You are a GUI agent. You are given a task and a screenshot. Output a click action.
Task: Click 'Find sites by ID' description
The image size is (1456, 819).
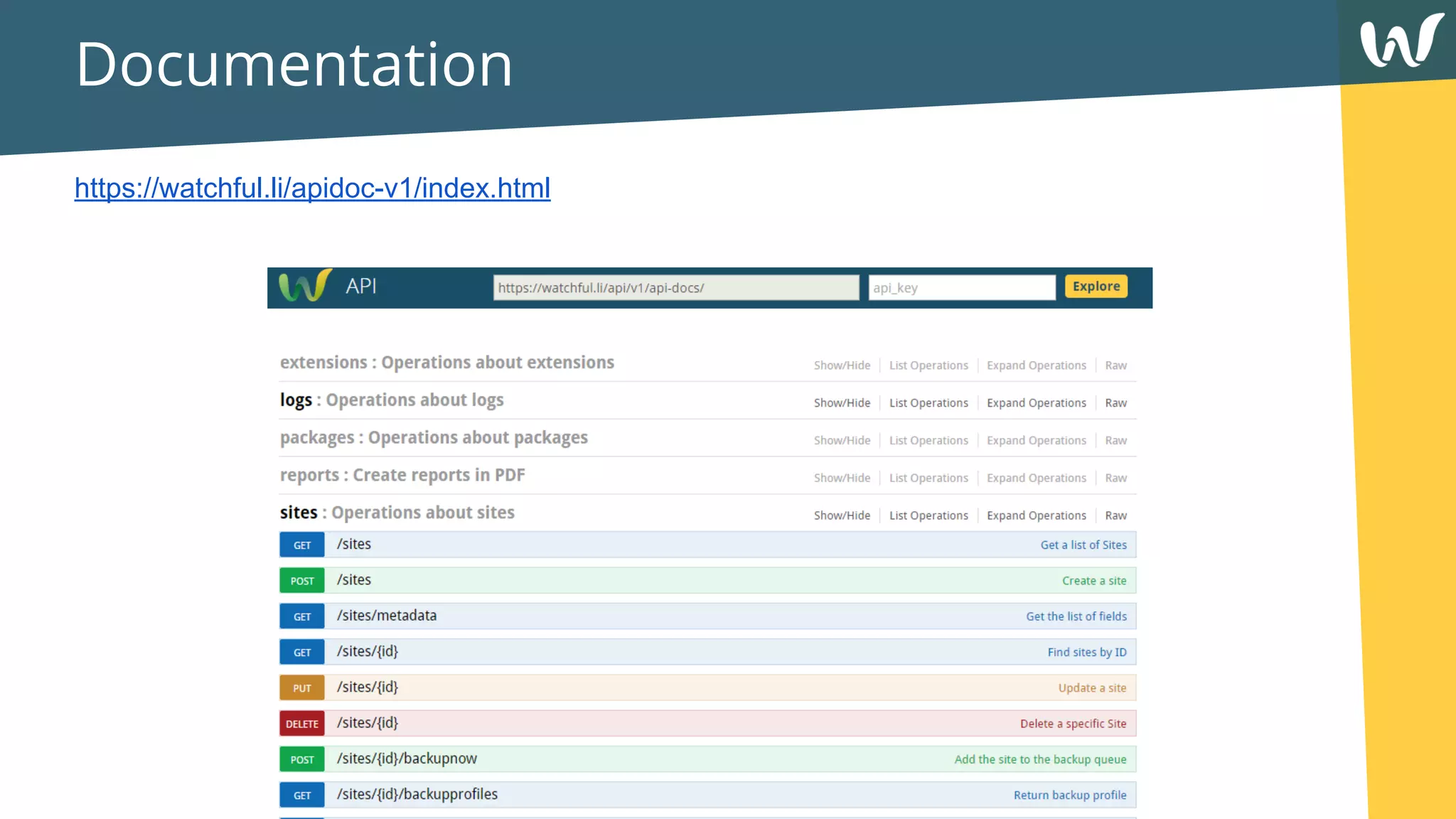(x=1087, y=653)
